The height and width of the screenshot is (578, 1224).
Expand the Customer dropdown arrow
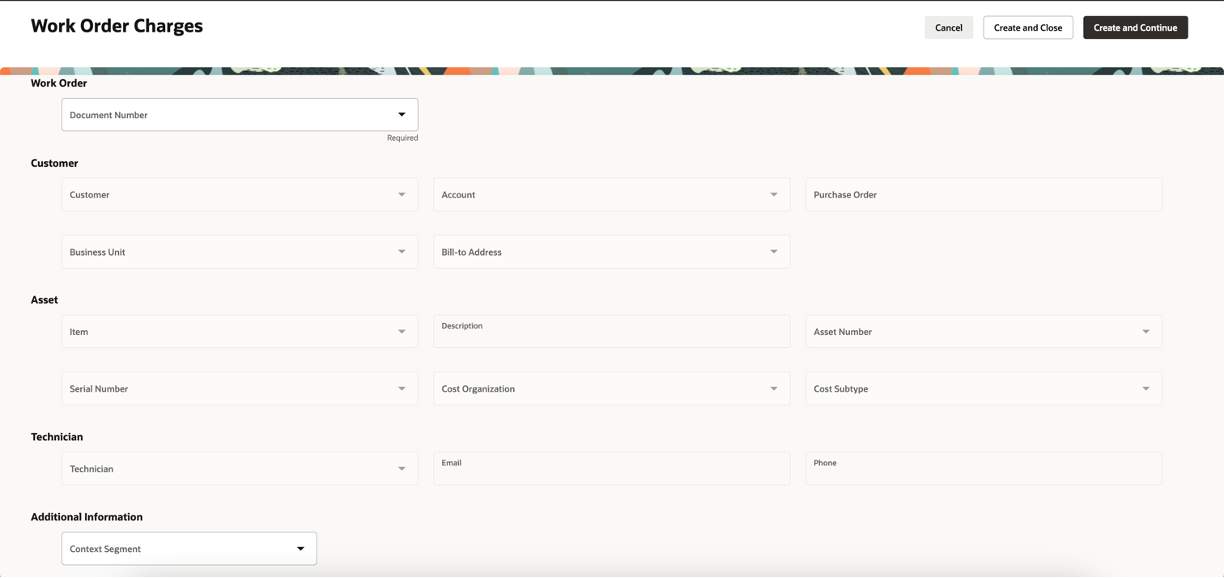pos(402,195)
